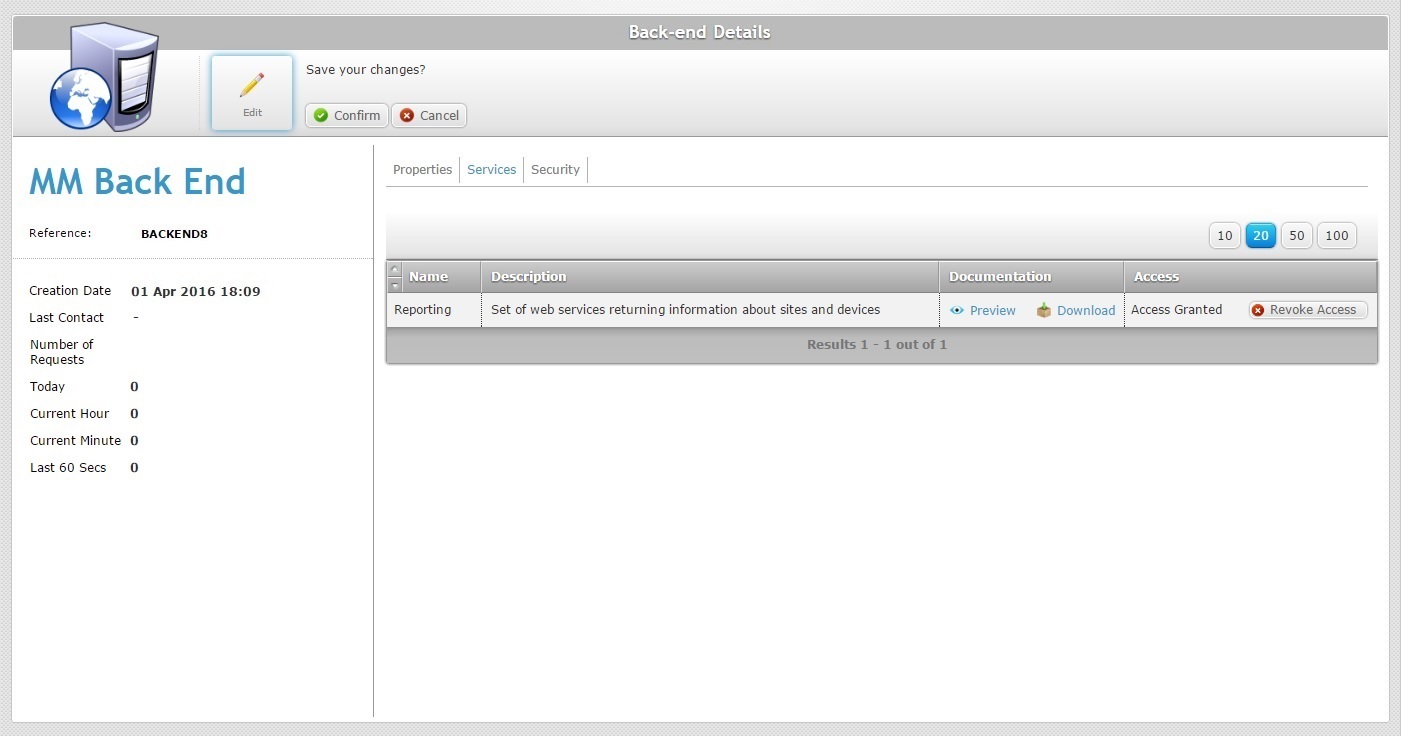
Task: Select the Reporting service name cell
Action: pyautogui.click(x=434, y=310)
